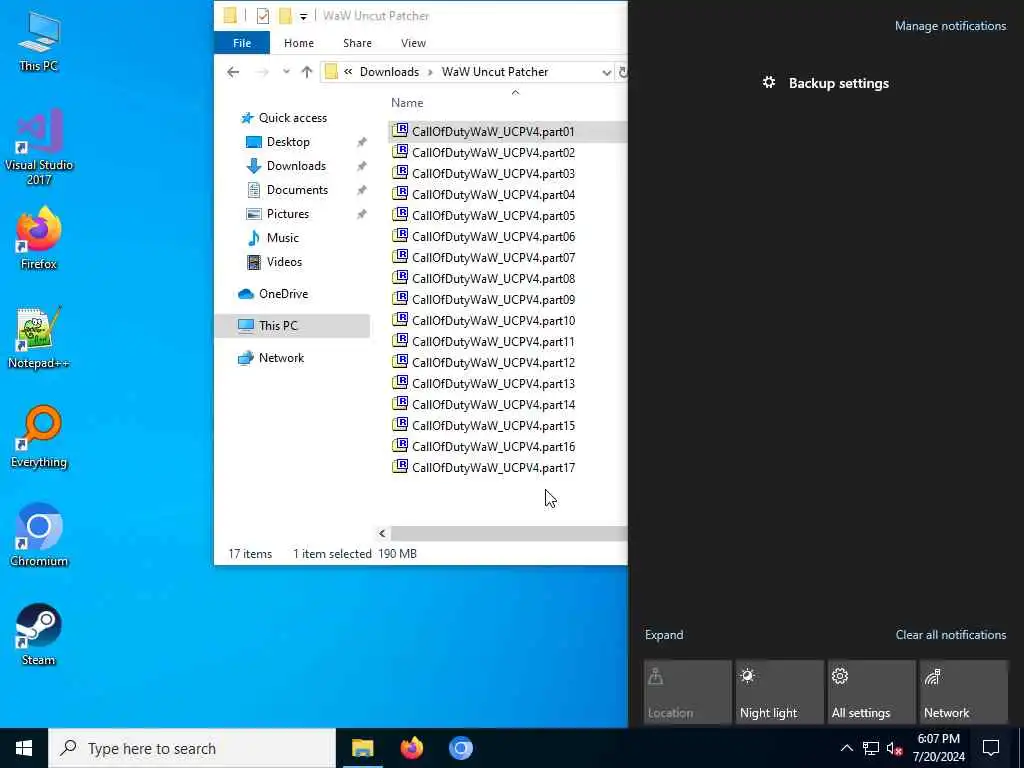Image resolution: width=1024 pixels, height=768 pixels.
Task: Open File Explorer in the taskbar
Action: pyautogui.click(x=362, y=748)
